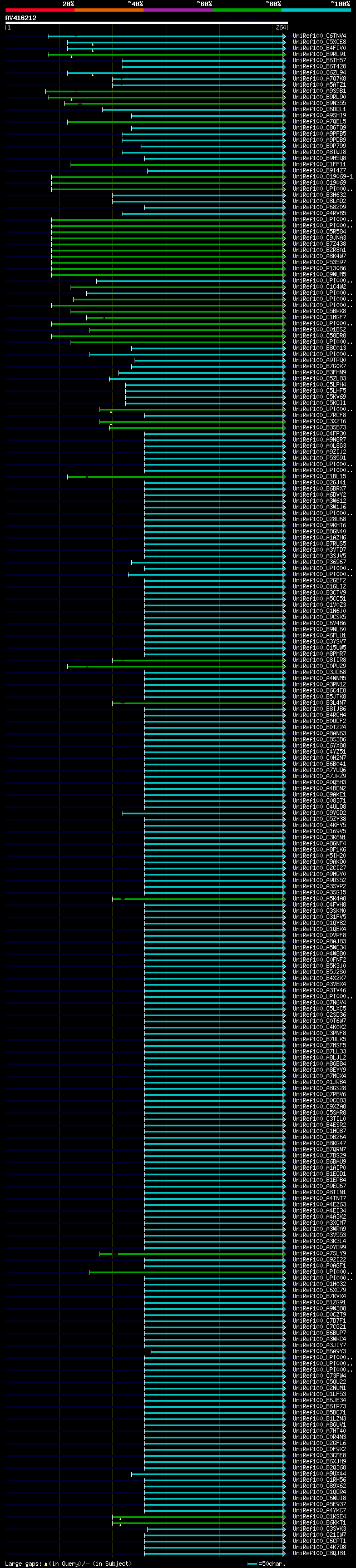Open hit UniRef100_A9S9B1
Viewport: 356px width, 1568px height.
[319, 91]
